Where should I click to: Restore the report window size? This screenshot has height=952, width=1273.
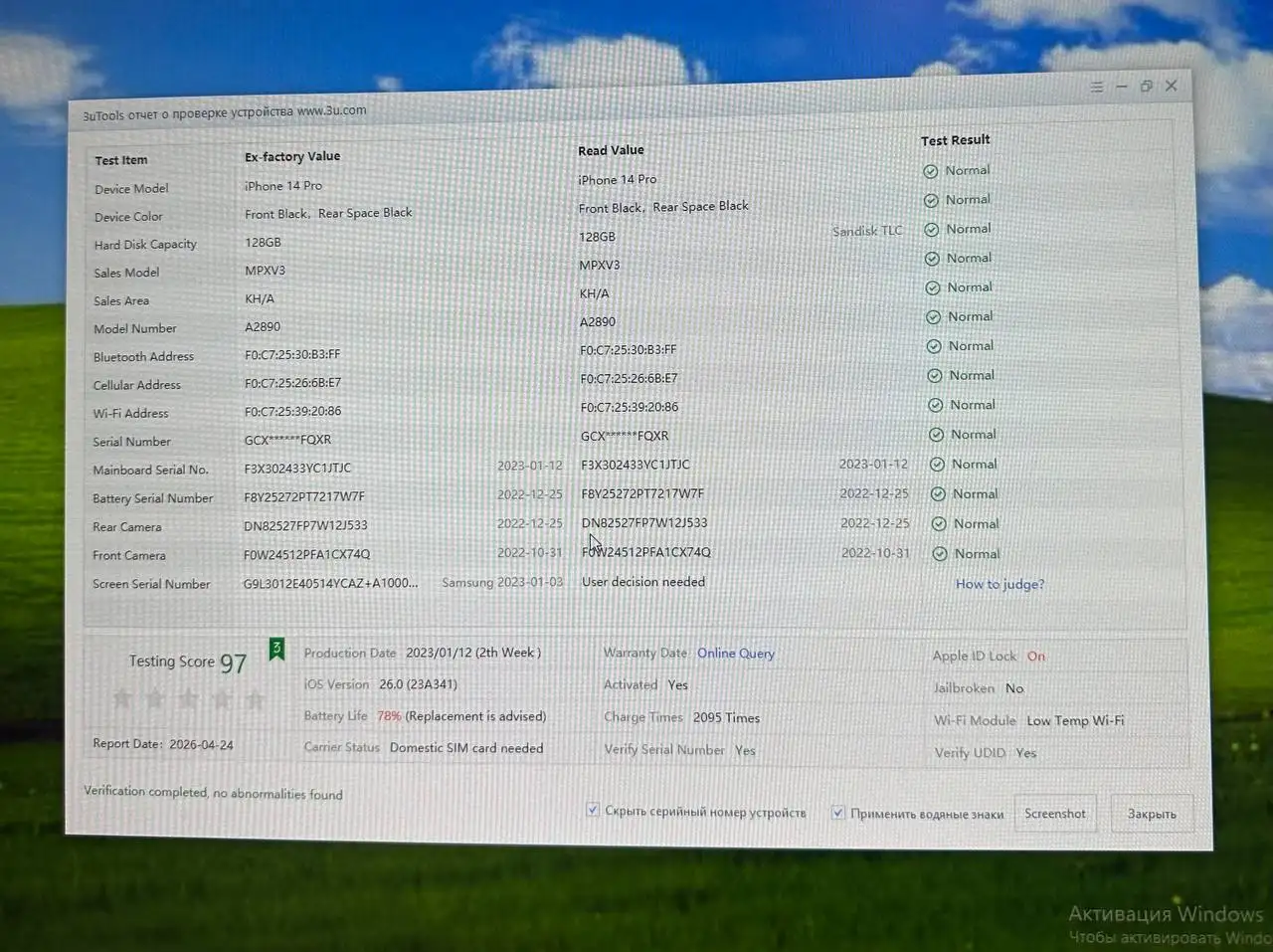[1146, 87]
